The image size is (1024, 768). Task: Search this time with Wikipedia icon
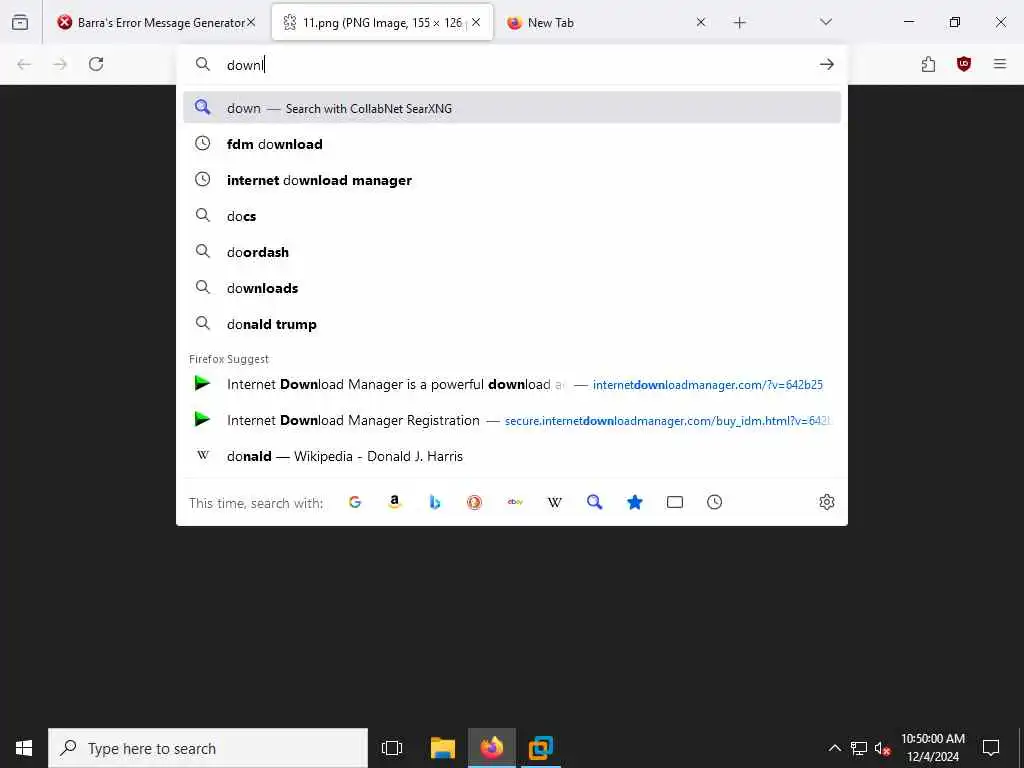(554, 502)
